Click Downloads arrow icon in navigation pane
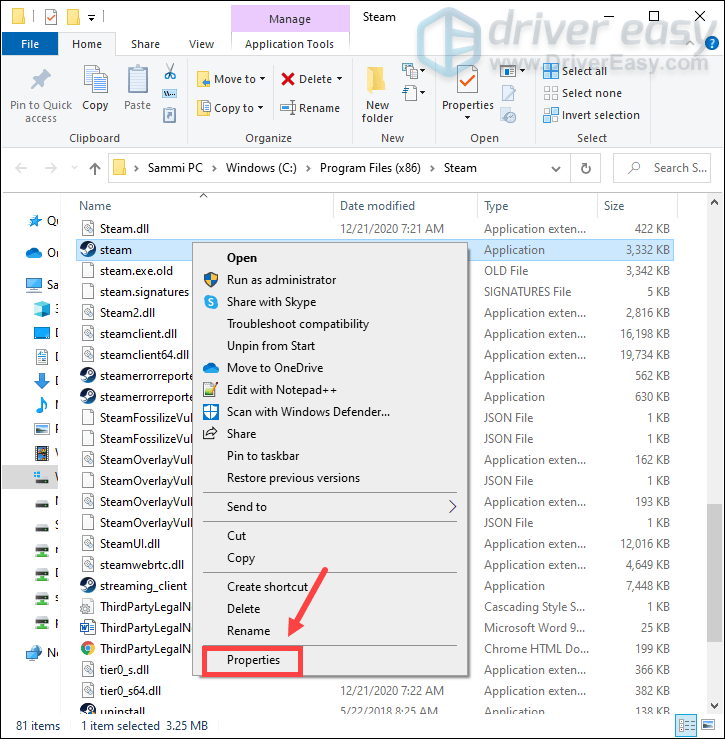Viewport: 725px width, 739px height. click(x=42, y=380)
